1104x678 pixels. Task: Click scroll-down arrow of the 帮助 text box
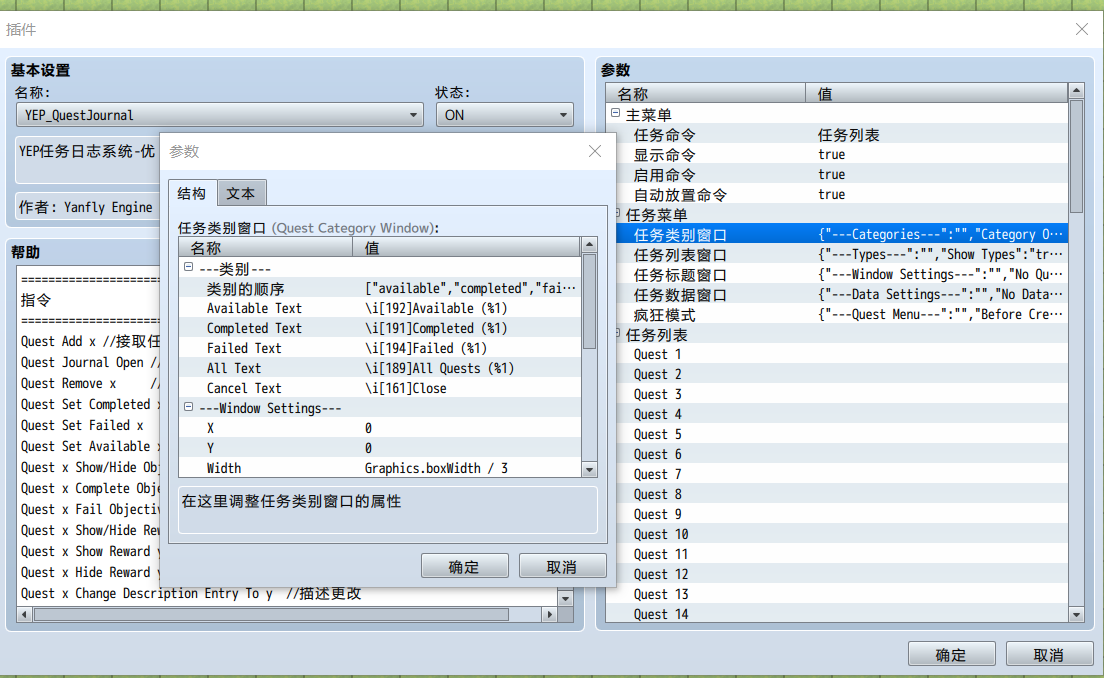coord(565,598)
